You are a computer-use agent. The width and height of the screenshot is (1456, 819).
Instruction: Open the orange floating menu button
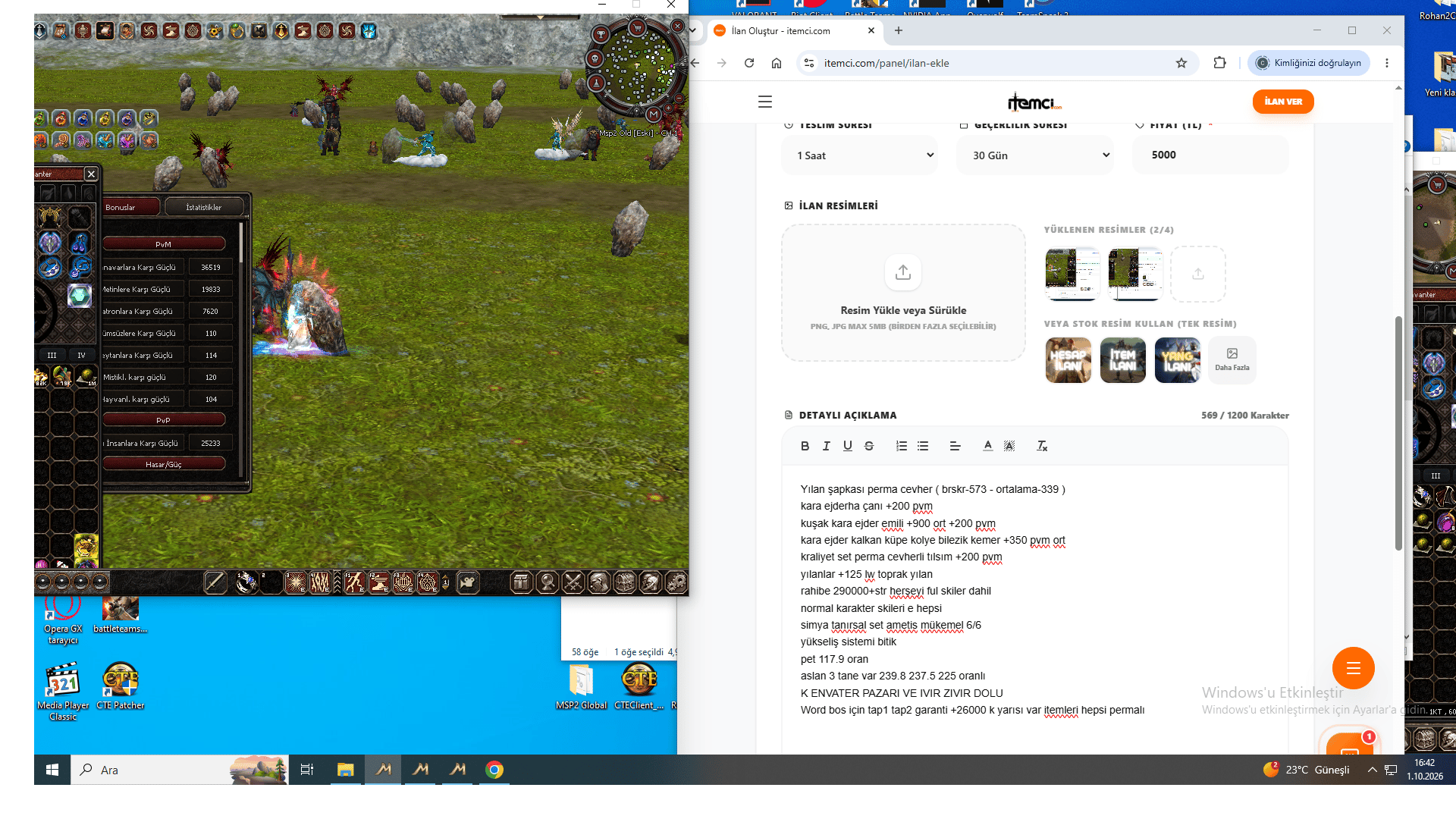point(1354,668)
